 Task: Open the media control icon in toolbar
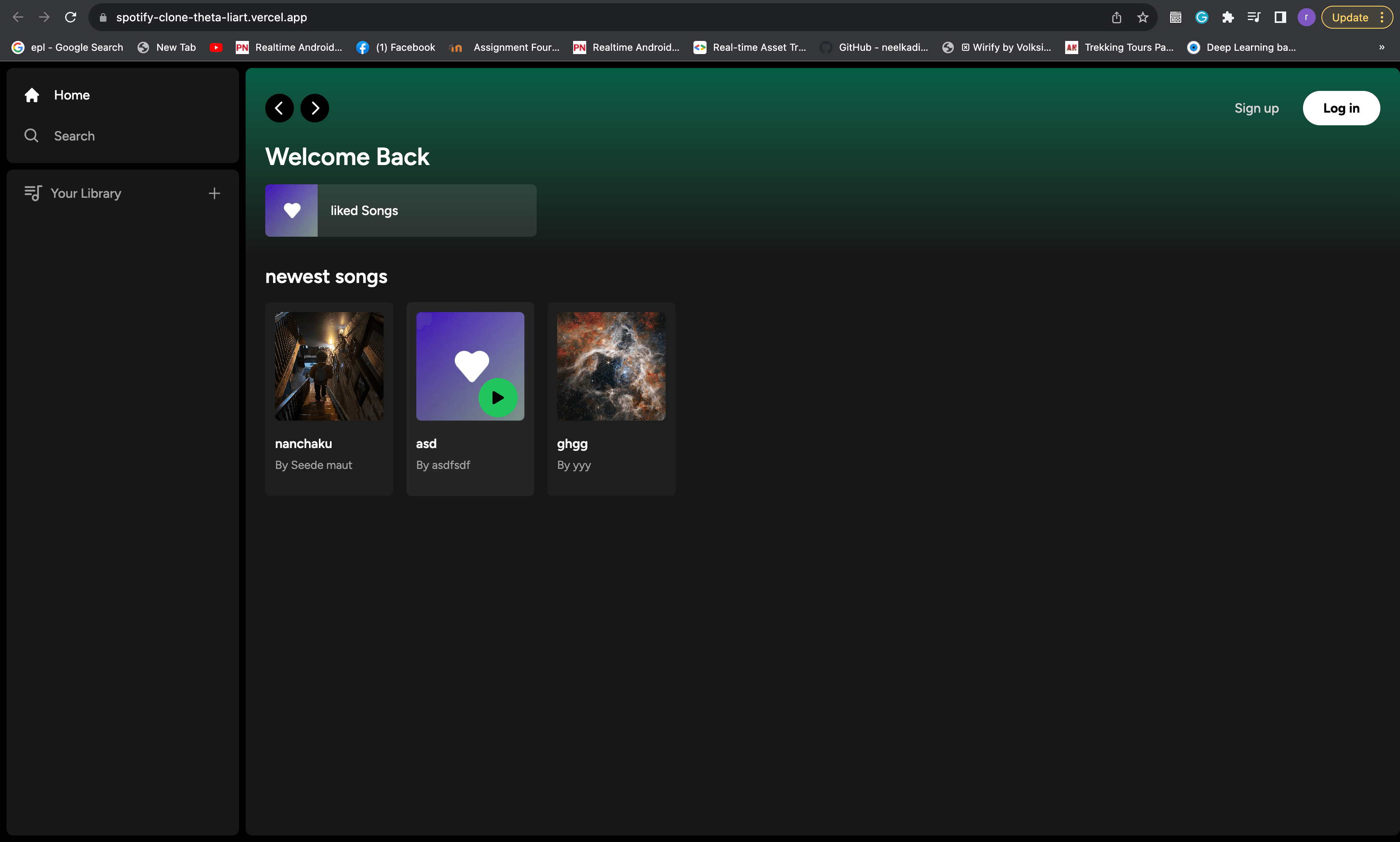click(1254, 17)
